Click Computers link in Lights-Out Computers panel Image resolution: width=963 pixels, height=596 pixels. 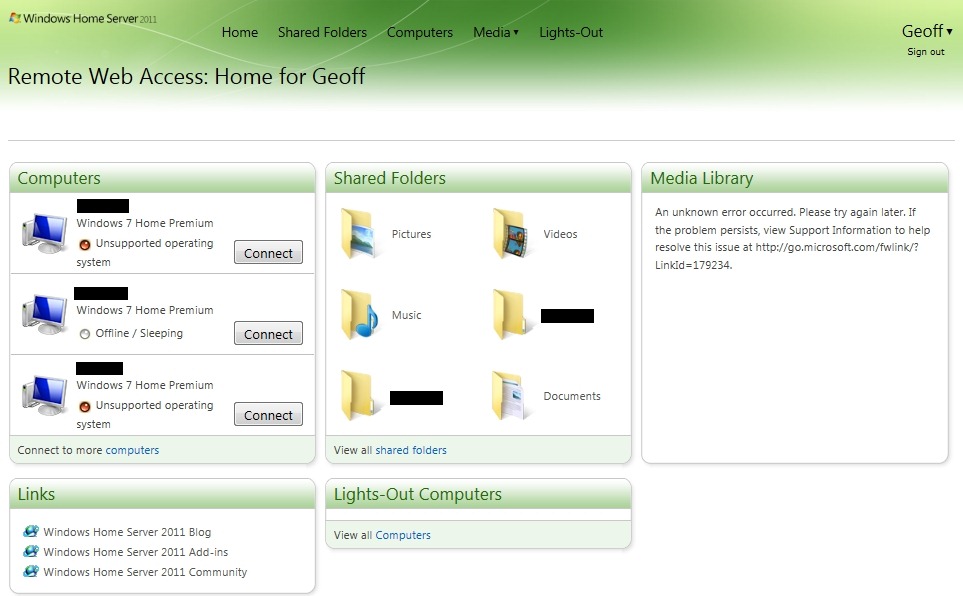[x=403, y=535]
